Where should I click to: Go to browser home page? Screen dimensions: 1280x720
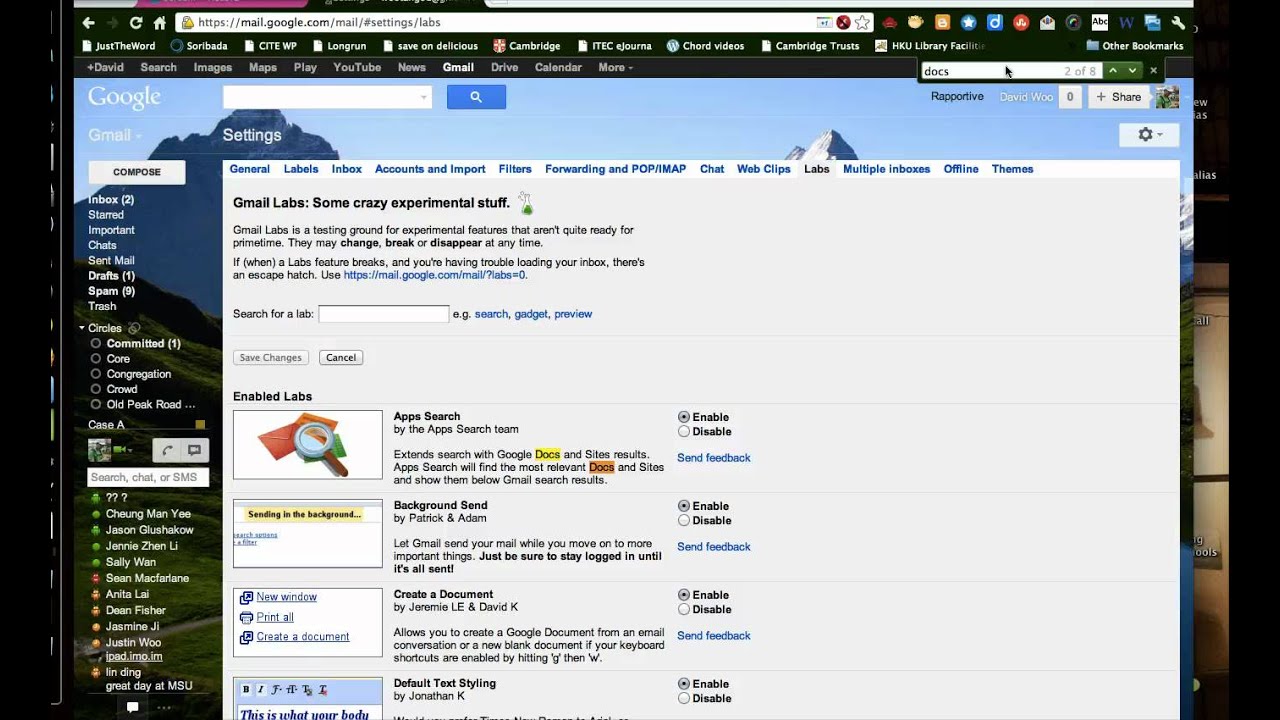coord(159,22)
